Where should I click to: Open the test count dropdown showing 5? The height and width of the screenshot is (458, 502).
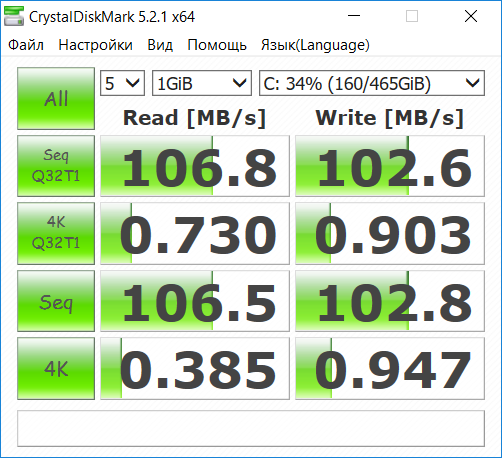122,83
